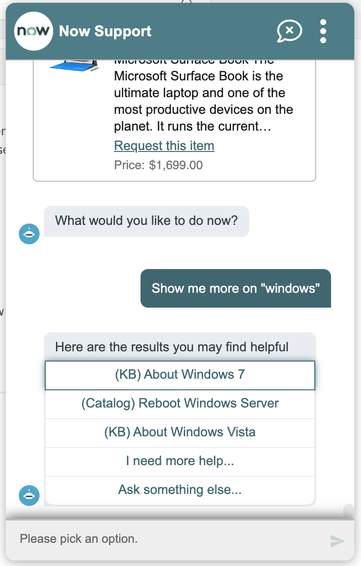Select the "I need more help..." option
Image resolution: width=361 pixels, height=566 pixels.
coord(180,461)
